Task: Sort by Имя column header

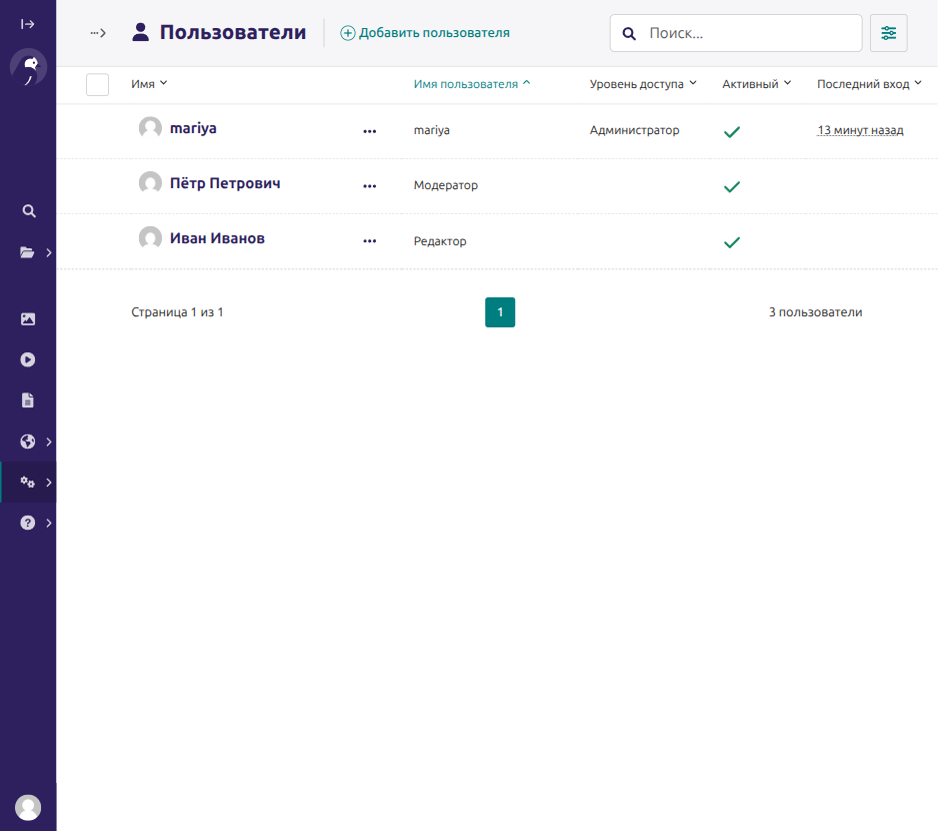Action: (x=149, y=84)
